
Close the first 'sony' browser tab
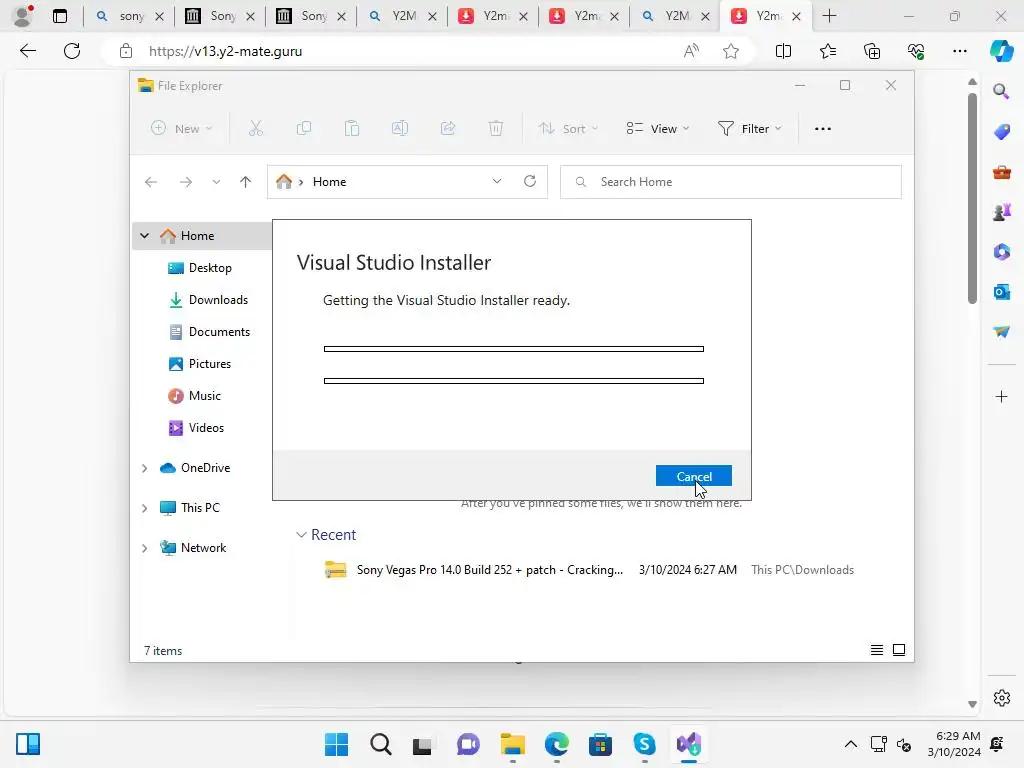pyautogui.click(x=159, y=16)
